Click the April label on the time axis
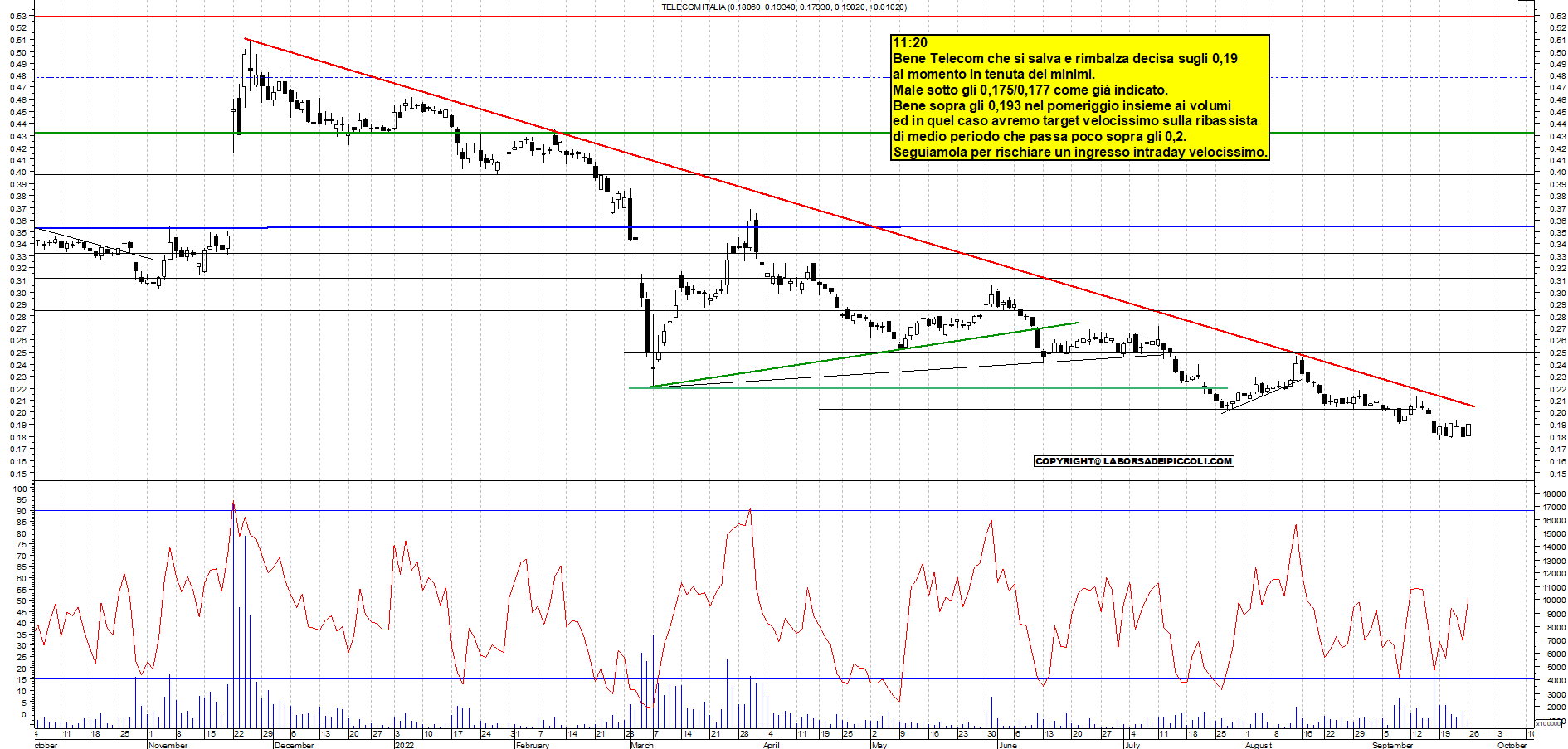The image size is (1568, 749). click(772, 745)
